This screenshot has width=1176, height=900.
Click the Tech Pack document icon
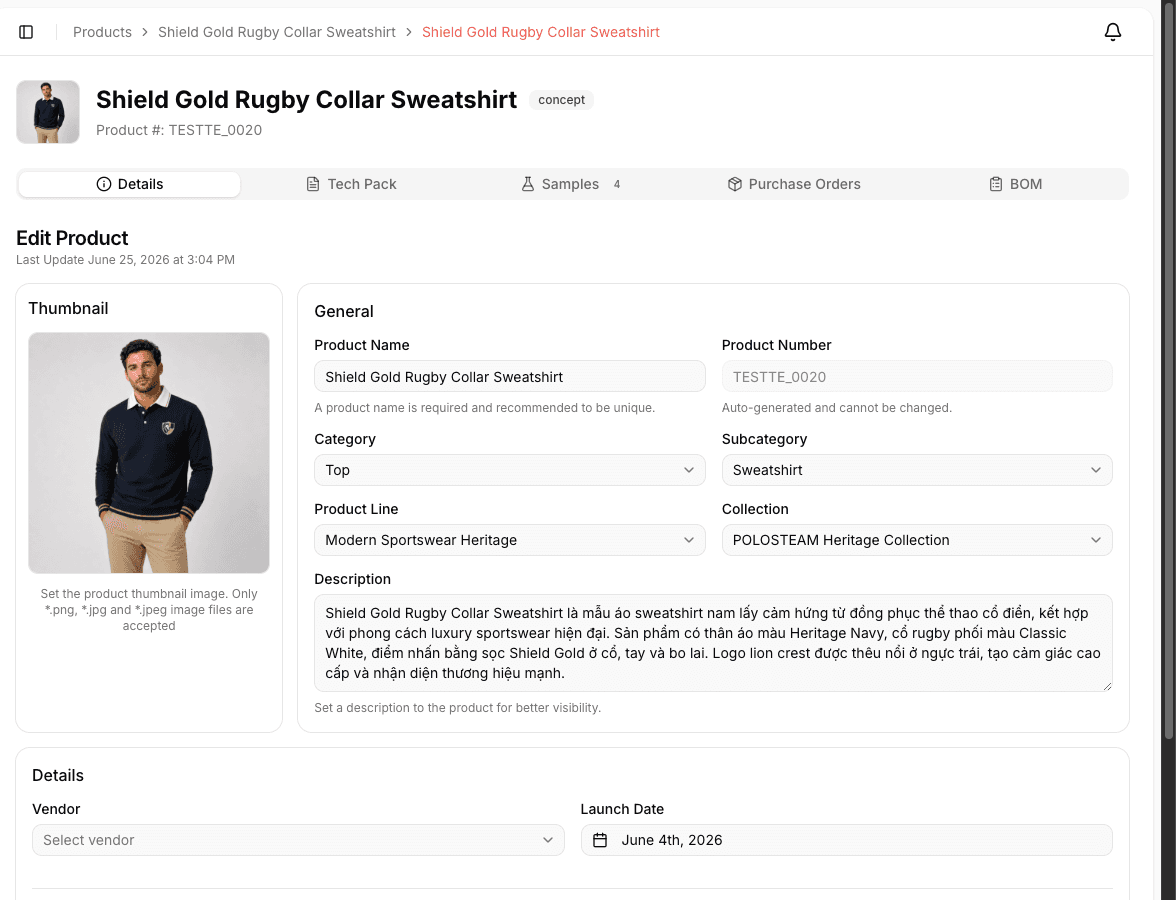[314, 184]
